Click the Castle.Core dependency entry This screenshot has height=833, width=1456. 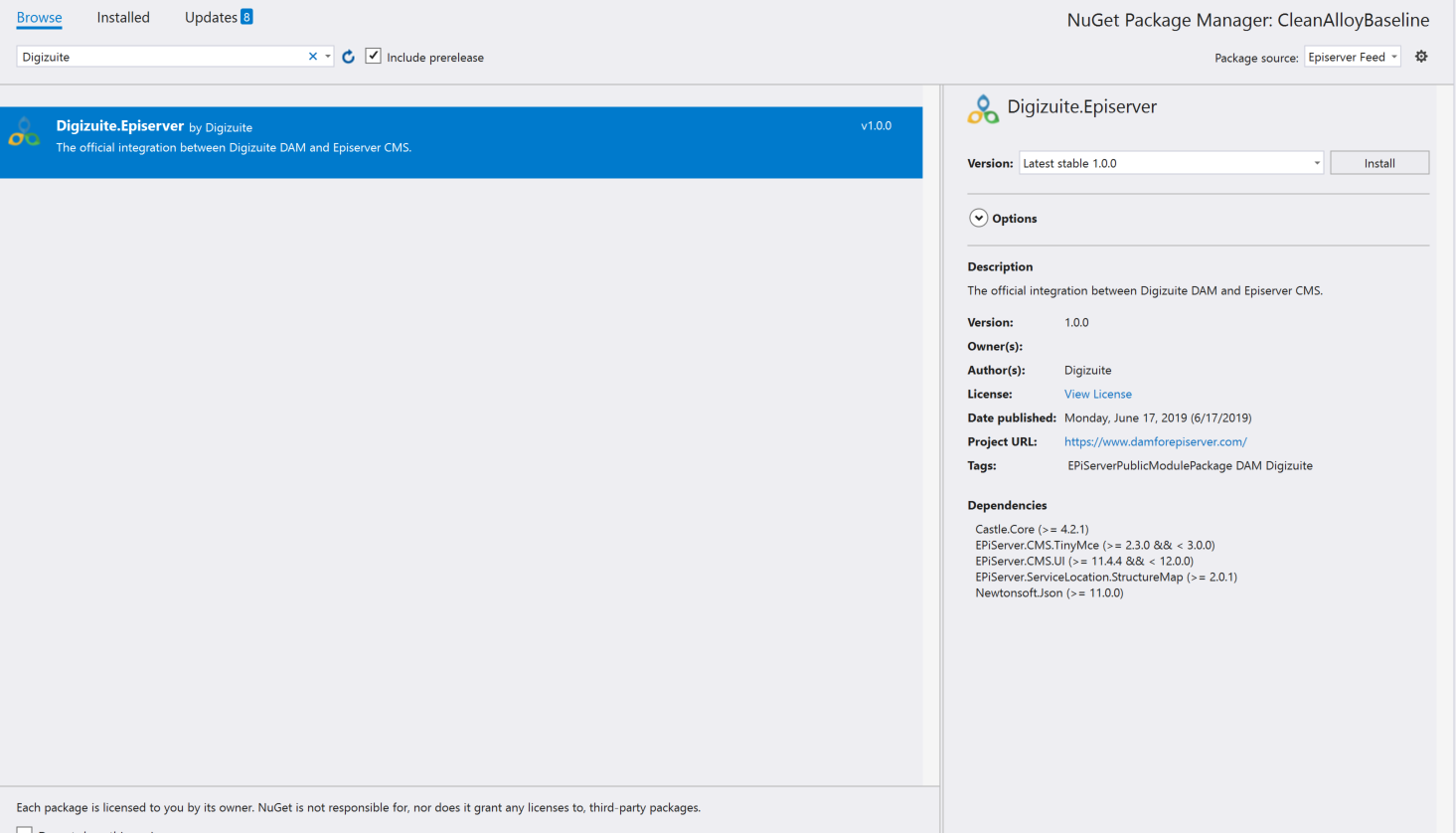click(x=1032, y=529)
